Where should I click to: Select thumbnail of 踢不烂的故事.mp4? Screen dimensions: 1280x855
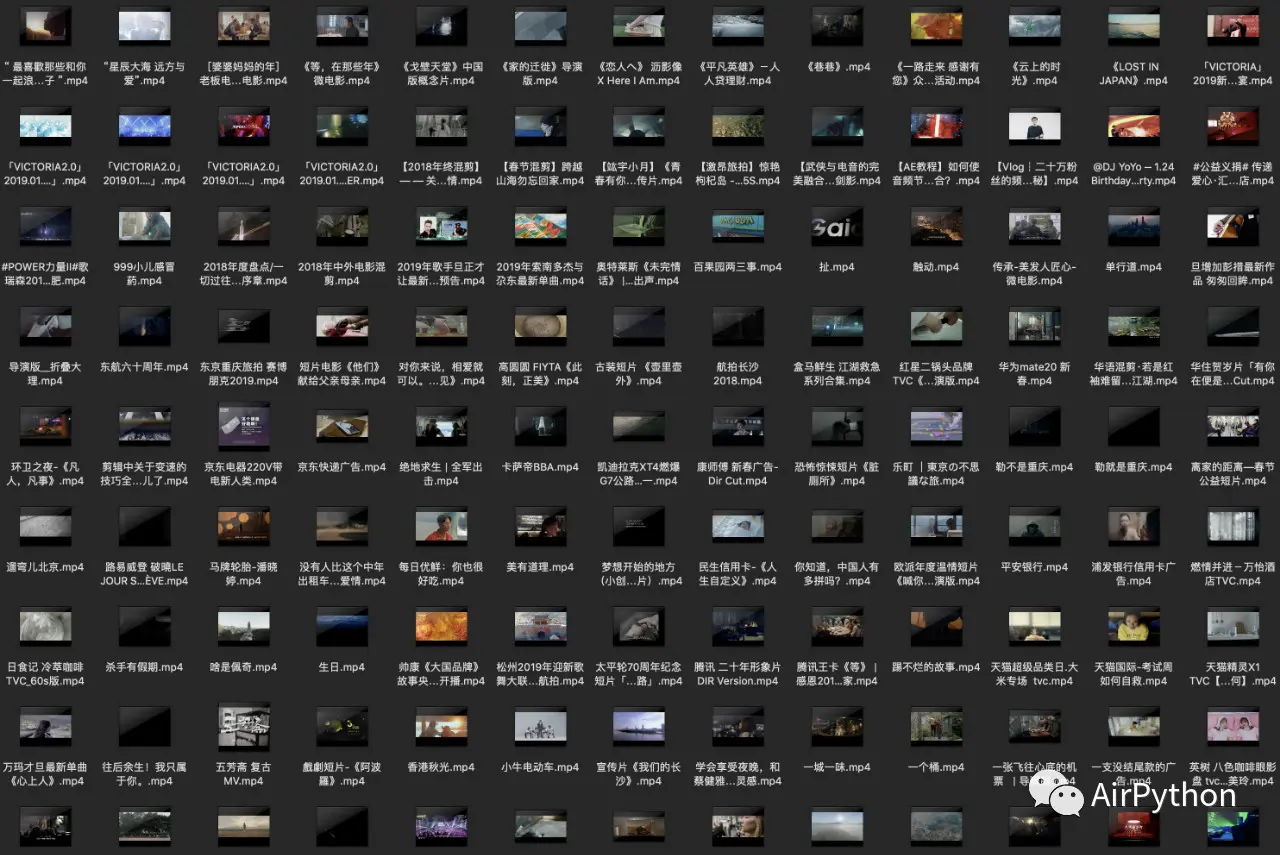tap(936, 626)
